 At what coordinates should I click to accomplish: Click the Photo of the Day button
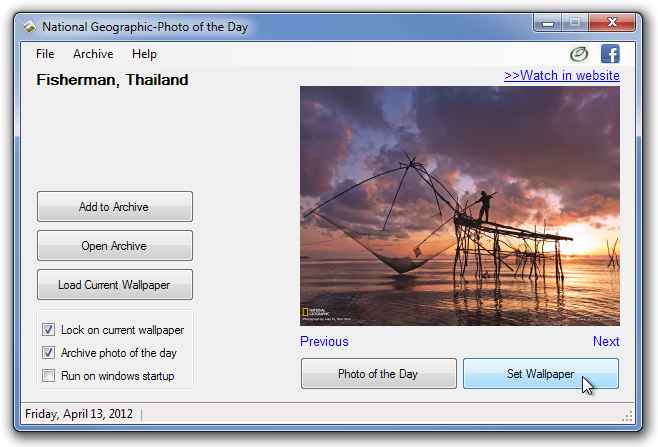pyautogui.click(x=379, y=374)
